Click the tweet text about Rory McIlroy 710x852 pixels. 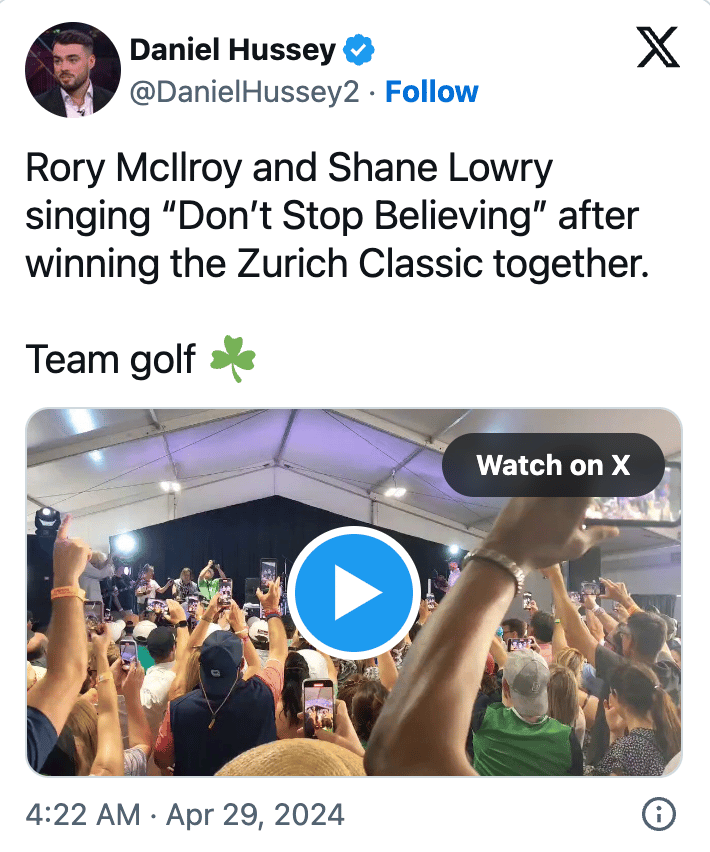pyautogui.click(x=330, y=216)
